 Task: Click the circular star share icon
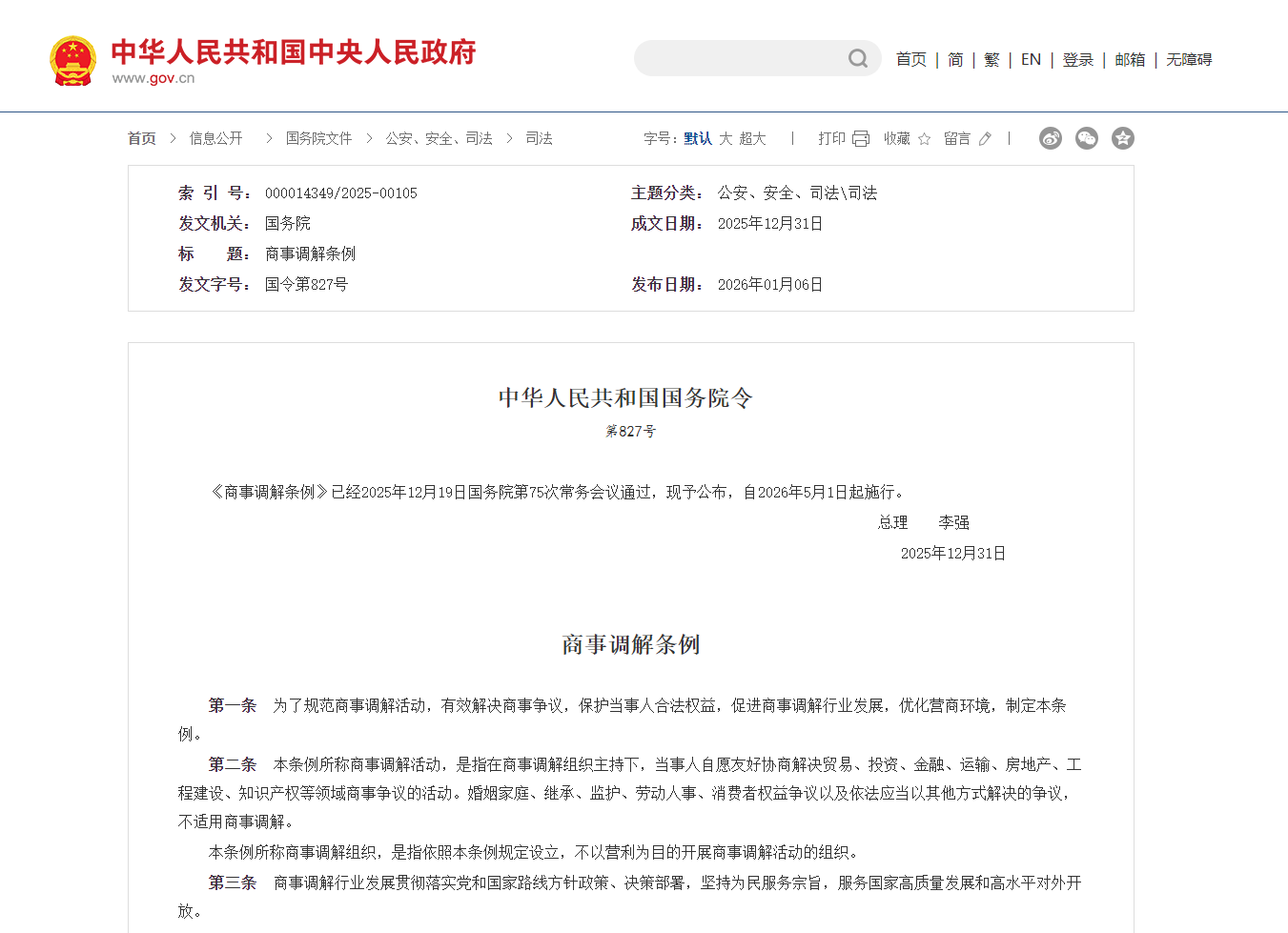click(1122, 138)
